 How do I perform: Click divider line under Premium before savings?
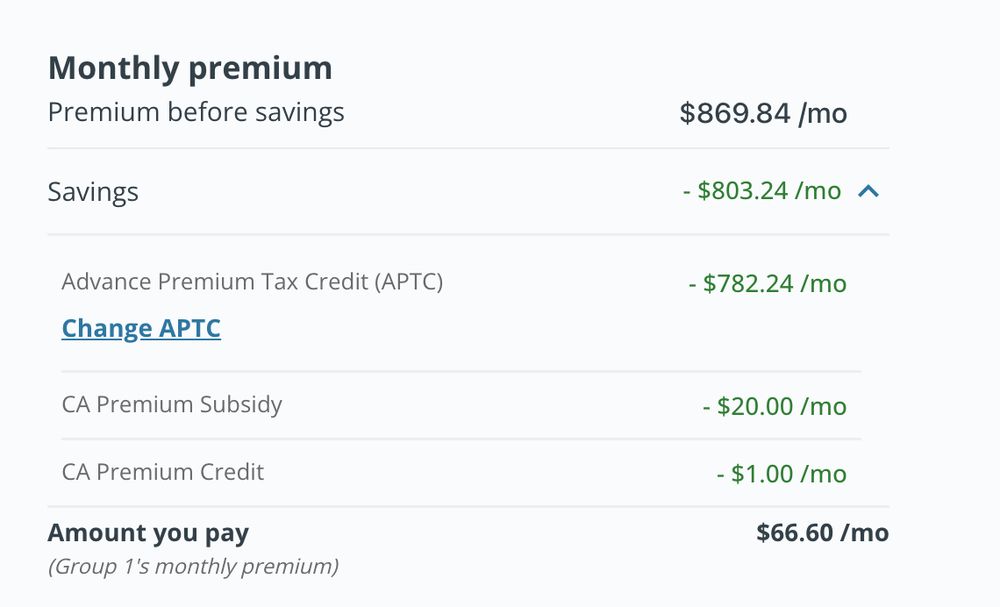point(468,148)
